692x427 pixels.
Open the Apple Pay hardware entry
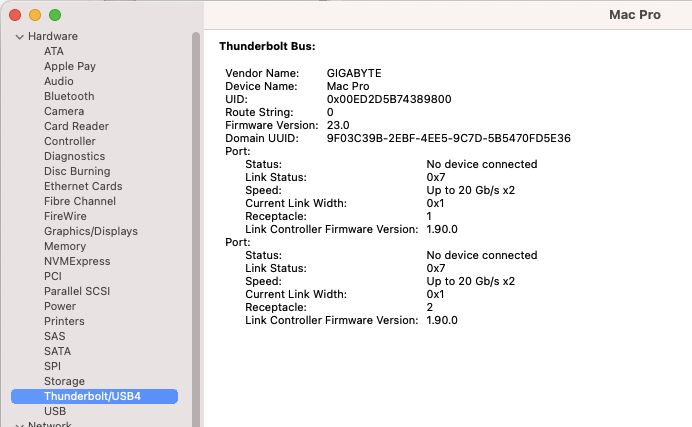(70, 66)
